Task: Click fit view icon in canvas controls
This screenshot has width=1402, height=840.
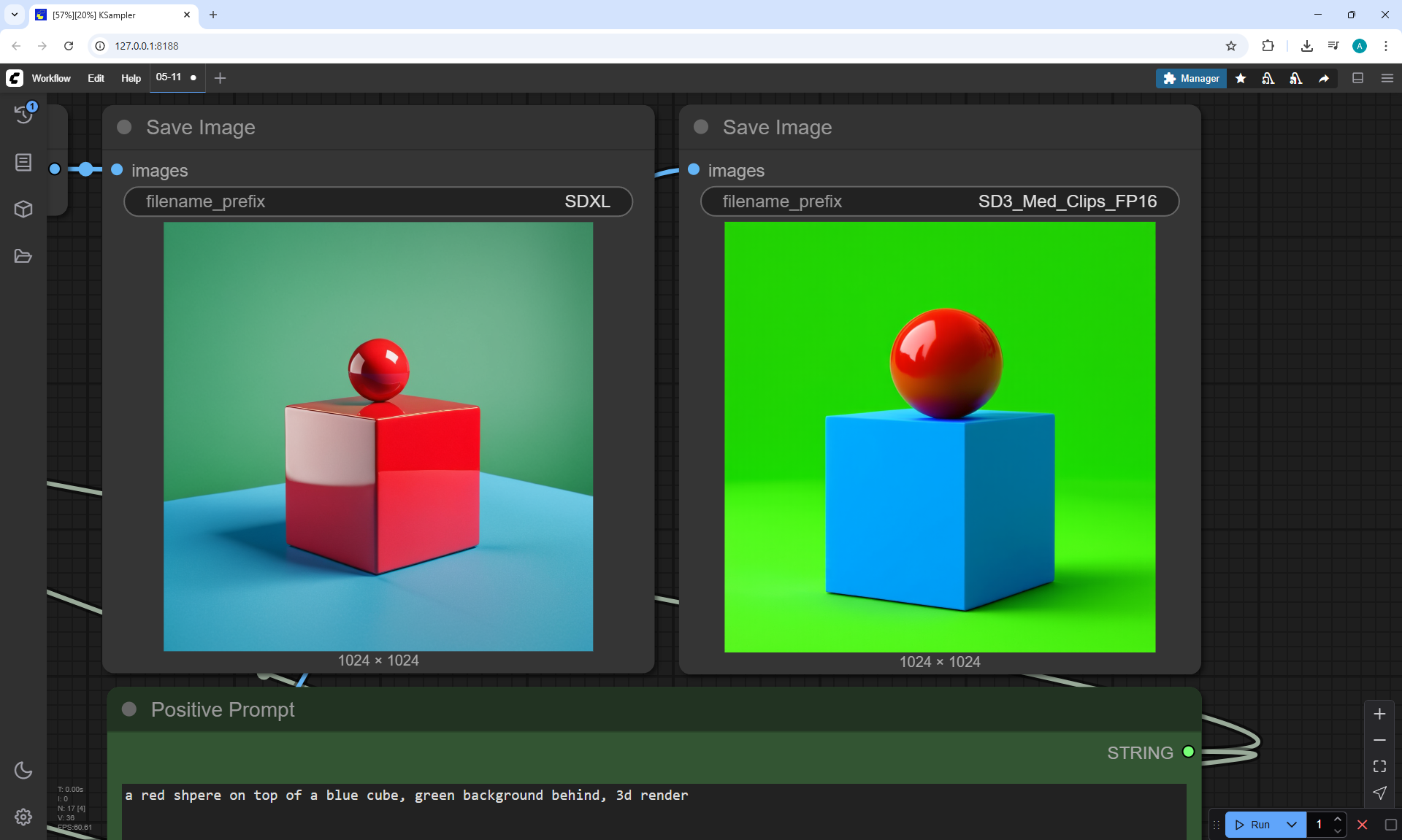Action: [x=1379, y=766]
